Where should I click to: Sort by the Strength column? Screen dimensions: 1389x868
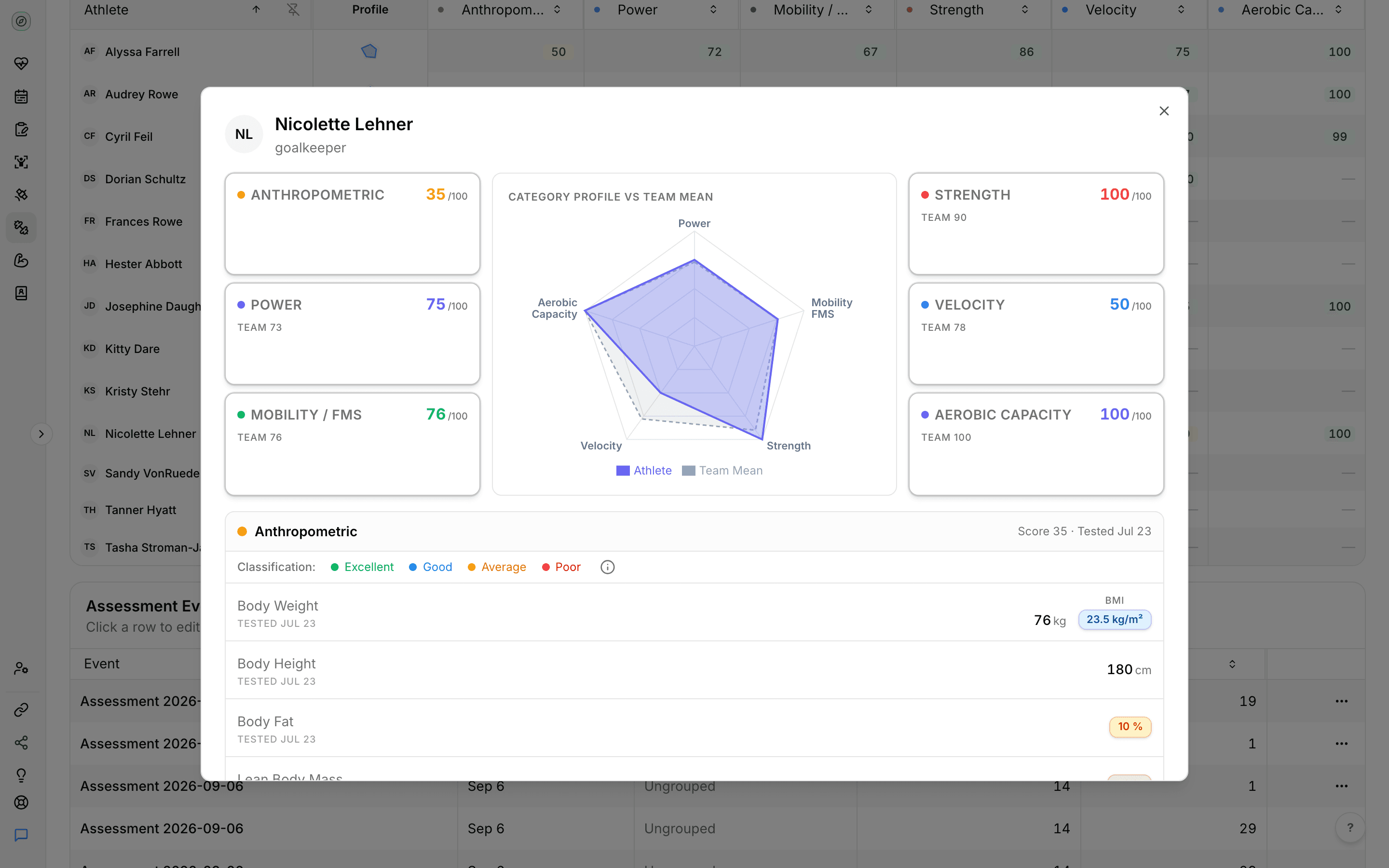[1024, 10]
